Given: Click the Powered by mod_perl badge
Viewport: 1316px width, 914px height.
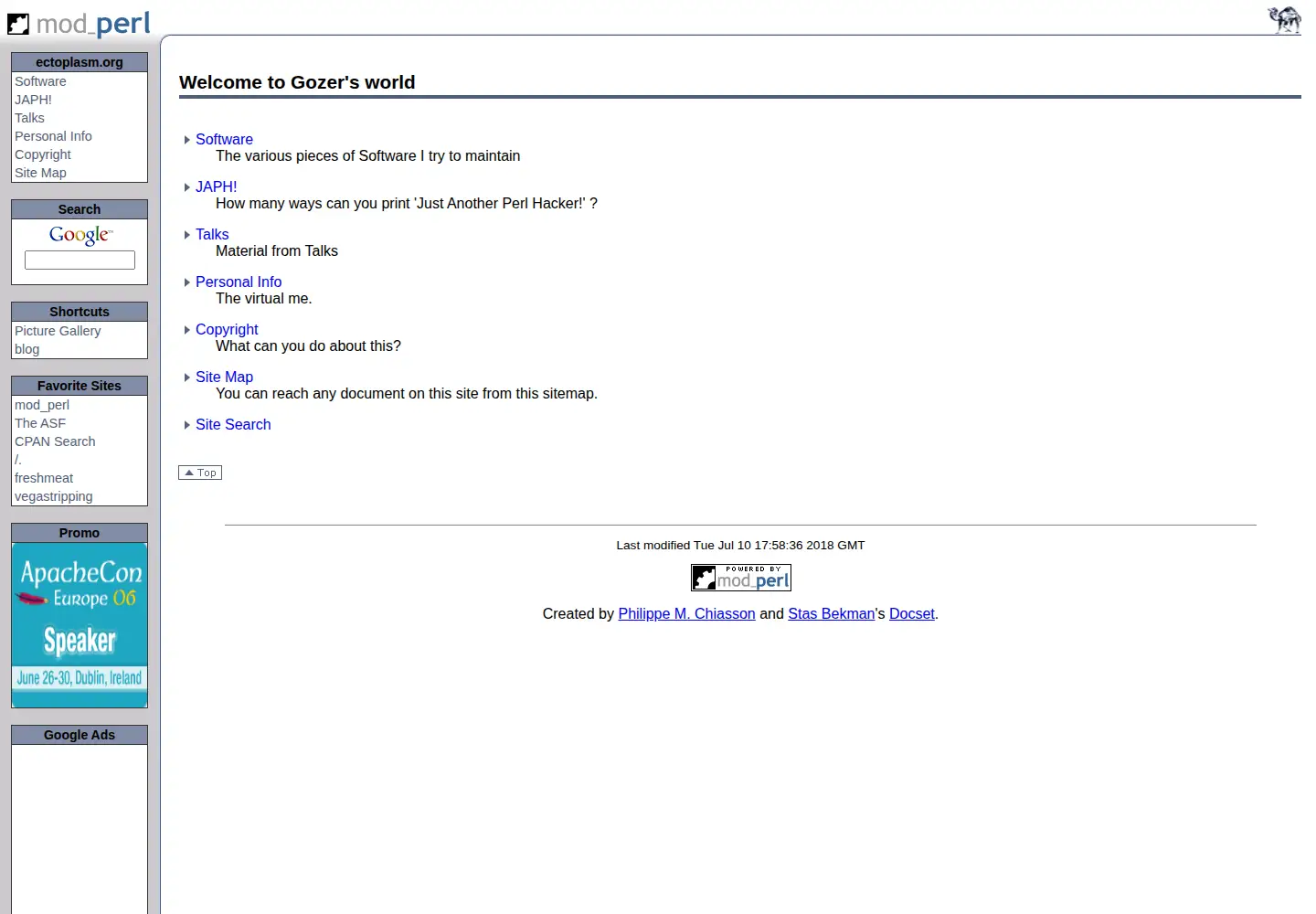Looking at the screenshot, I should pos(741,578).
